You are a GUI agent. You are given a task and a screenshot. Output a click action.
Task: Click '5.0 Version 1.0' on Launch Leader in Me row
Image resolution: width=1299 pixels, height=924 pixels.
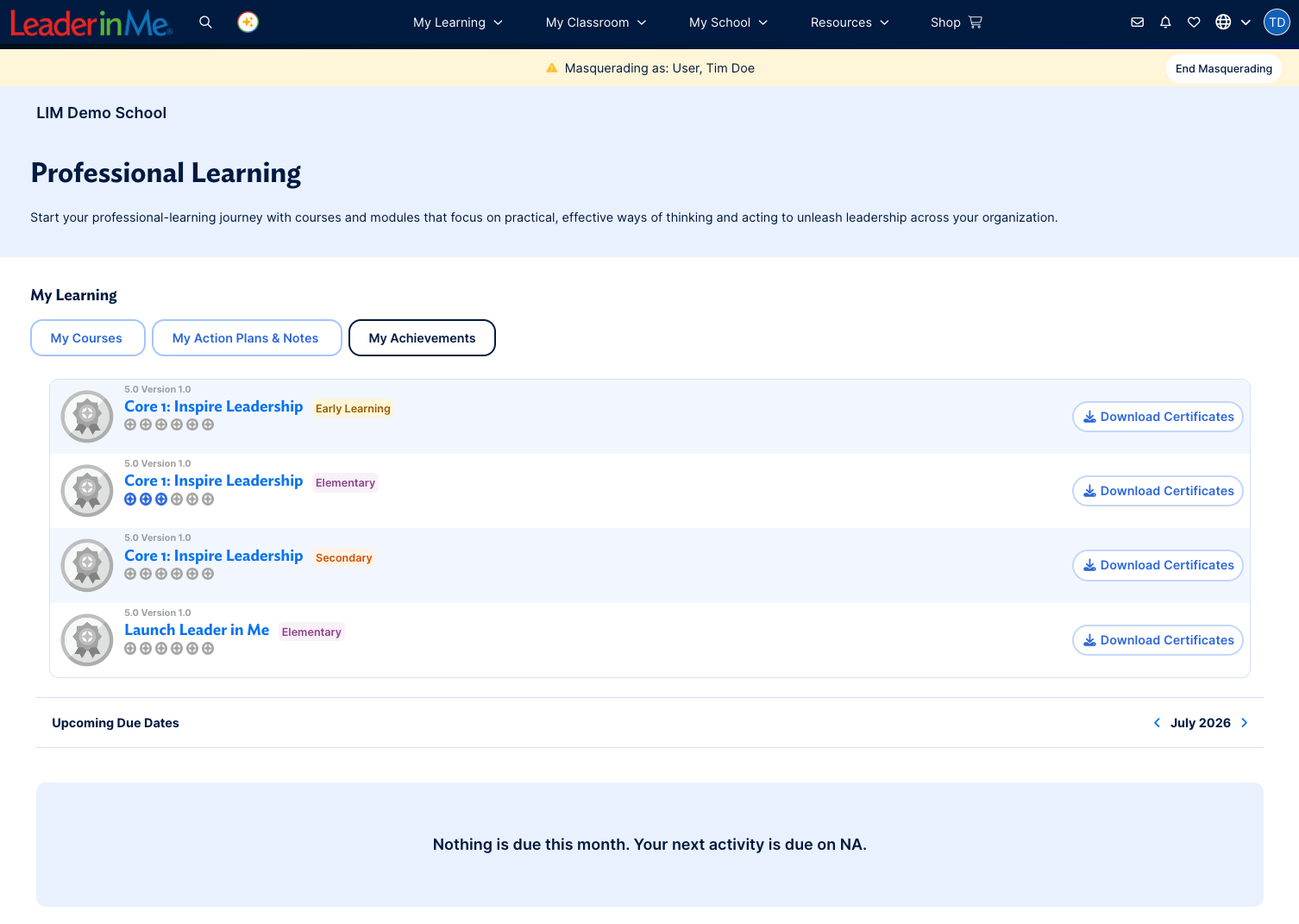(158, 613)
